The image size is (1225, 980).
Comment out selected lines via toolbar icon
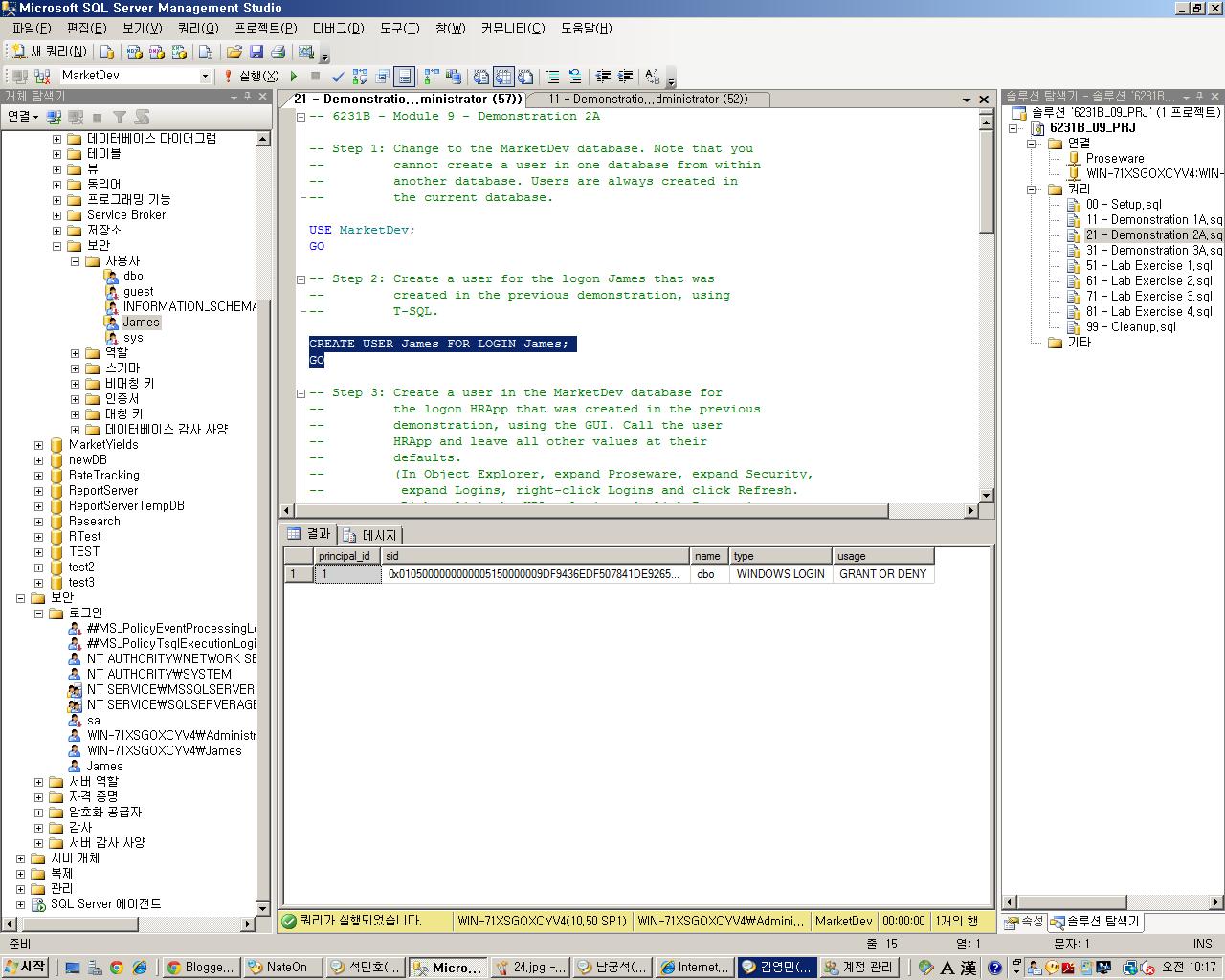550,77
